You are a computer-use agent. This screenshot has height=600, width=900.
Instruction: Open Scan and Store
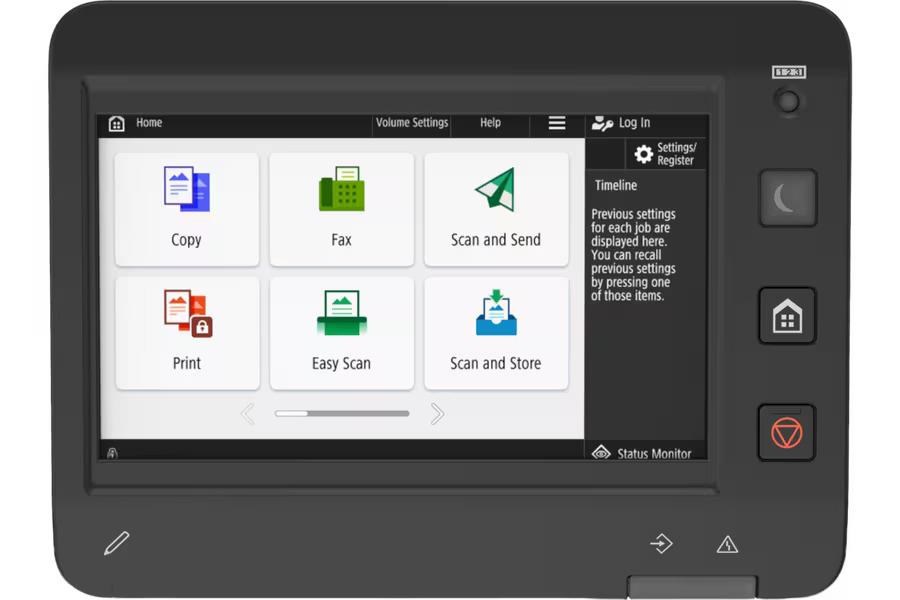(496, 333)
